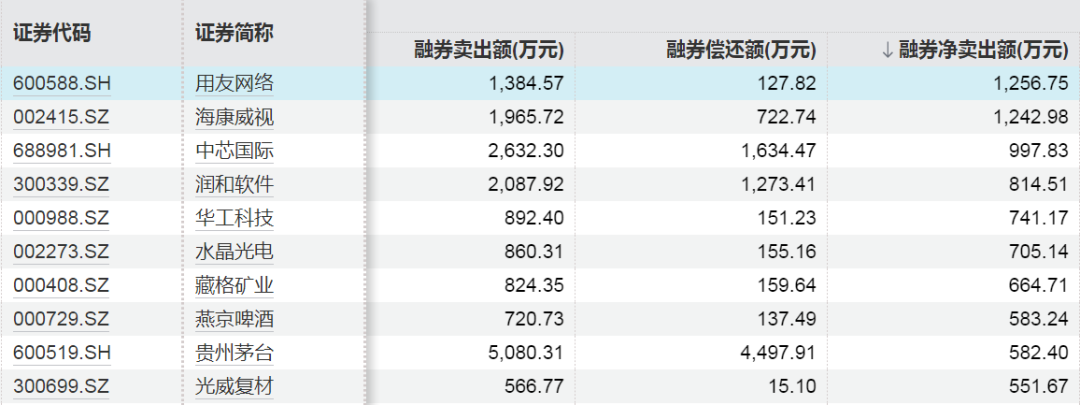Screen dimensions: 1080x405
Task: Select net sell value 551.67
Action: point(1039,386)
